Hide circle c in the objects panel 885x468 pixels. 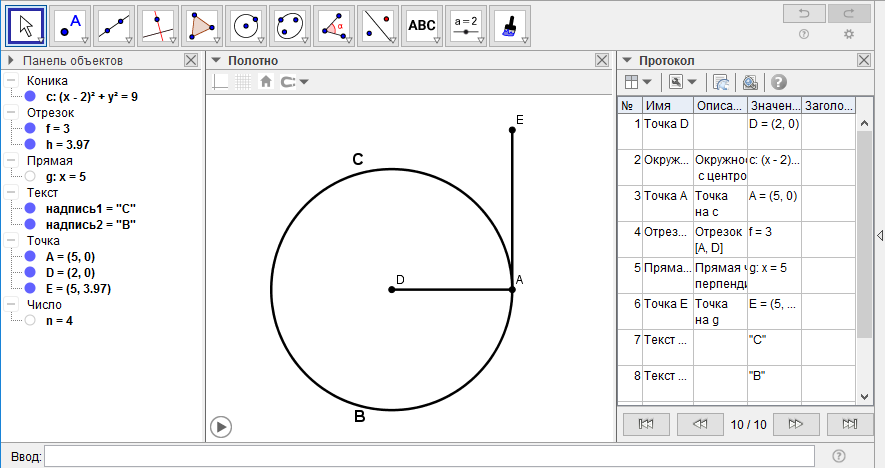coord(30,97)
